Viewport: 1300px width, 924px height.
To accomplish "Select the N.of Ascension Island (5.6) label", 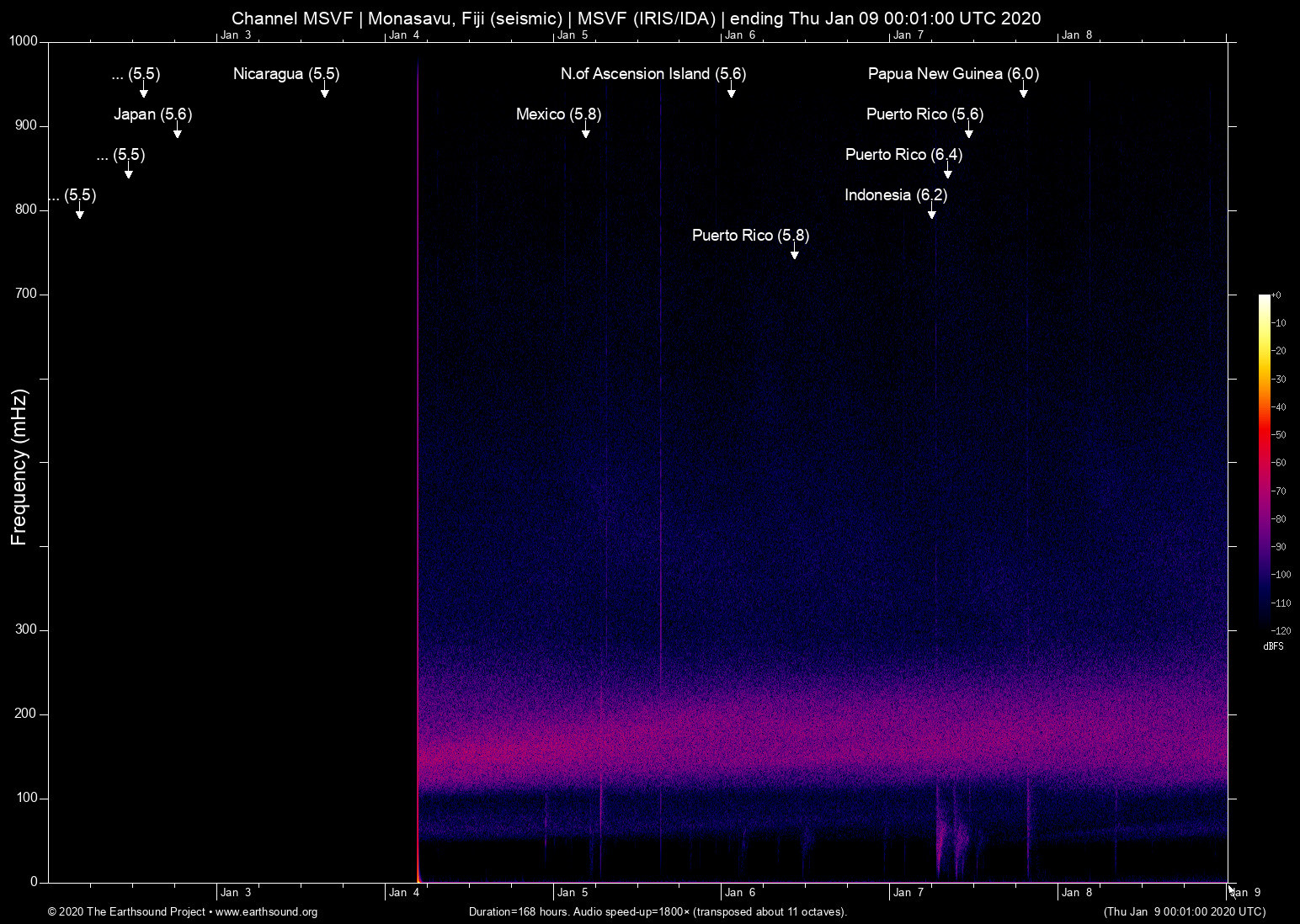I will [x=653, y=74].
